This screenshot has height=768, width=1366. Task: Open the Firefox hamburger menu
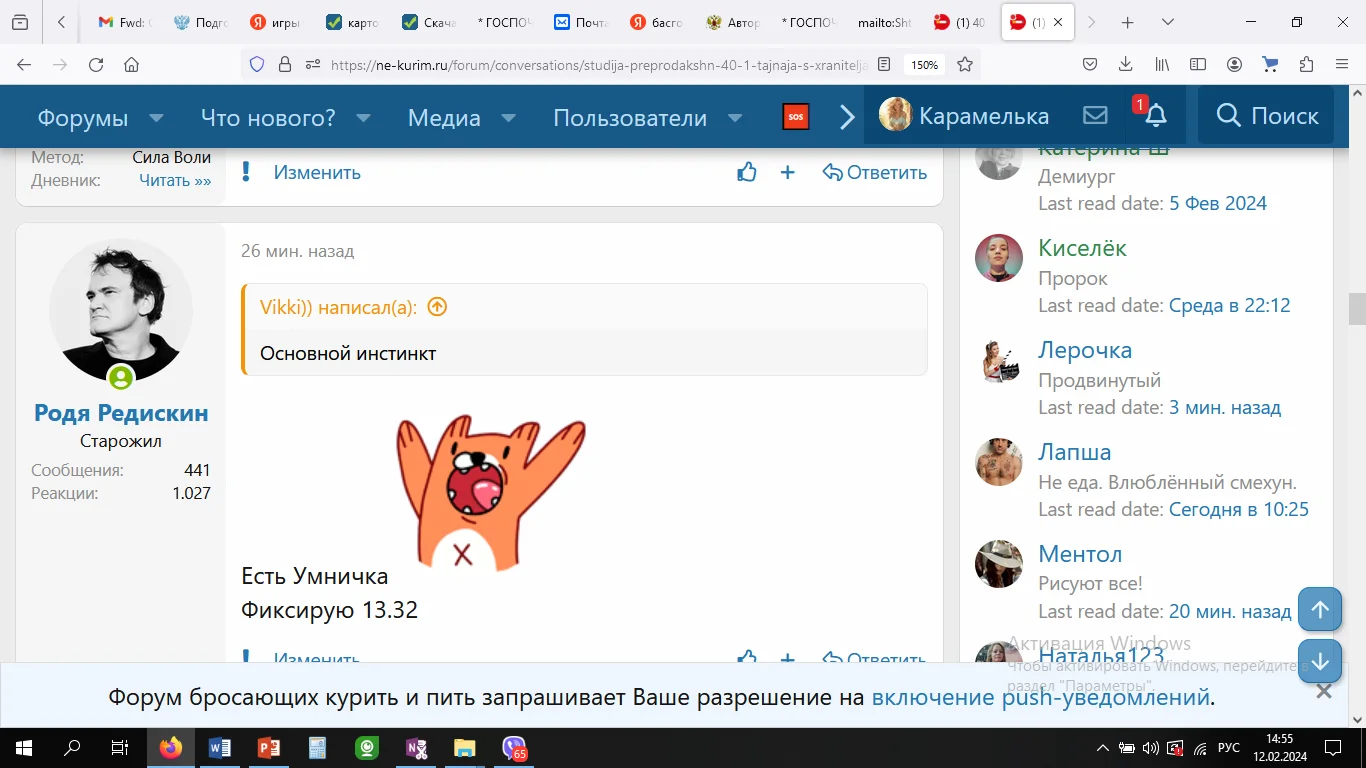click(1342, 63)
